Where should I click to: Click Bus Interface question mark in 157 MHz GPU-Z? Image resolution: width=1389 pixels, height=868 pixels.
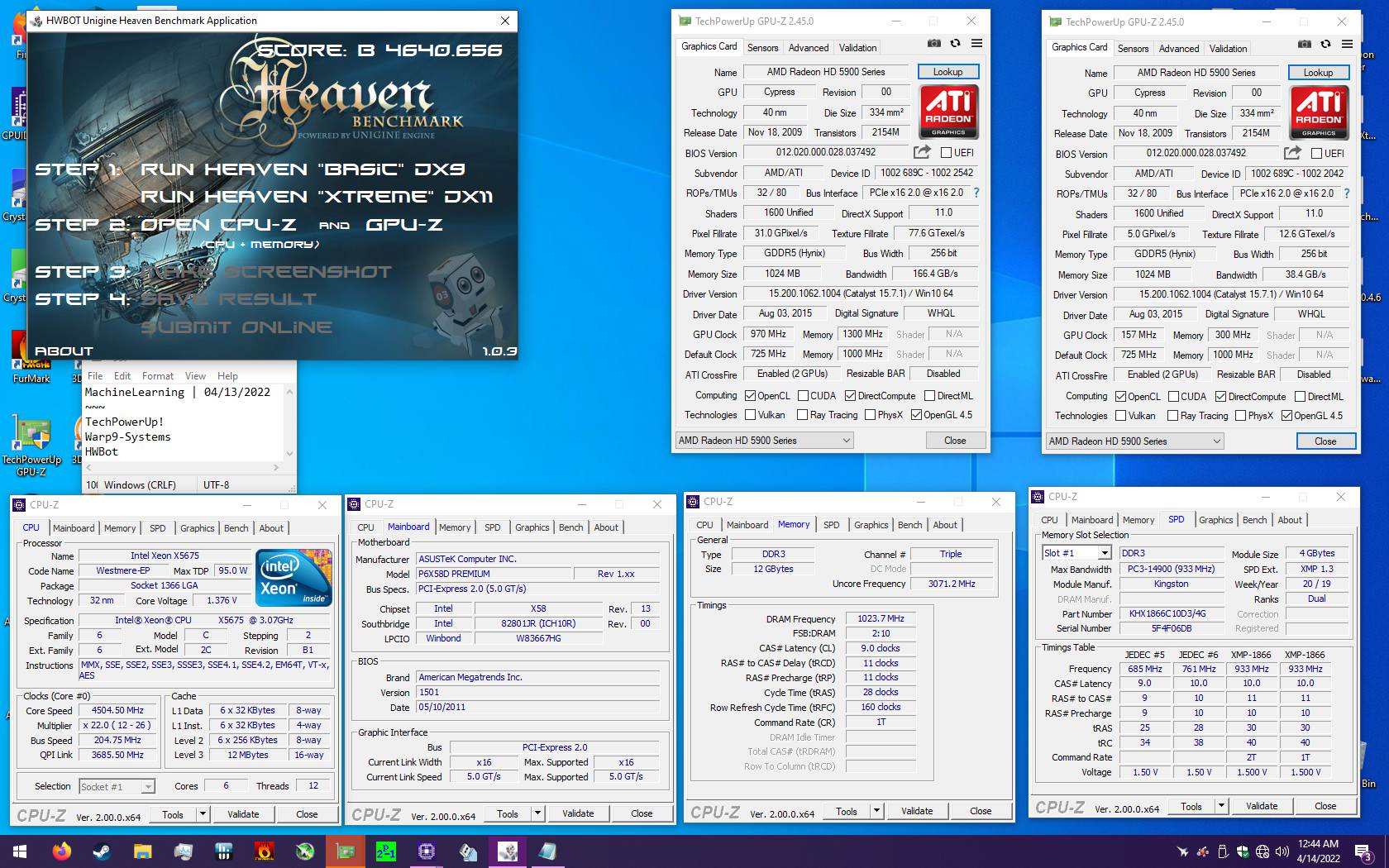tap(1347, 193)
